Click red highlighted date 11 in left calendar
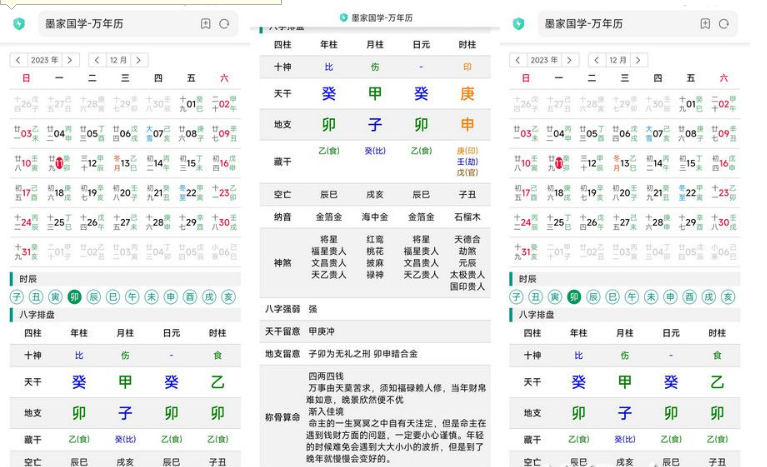767x467 pixels. coord(59,163)
